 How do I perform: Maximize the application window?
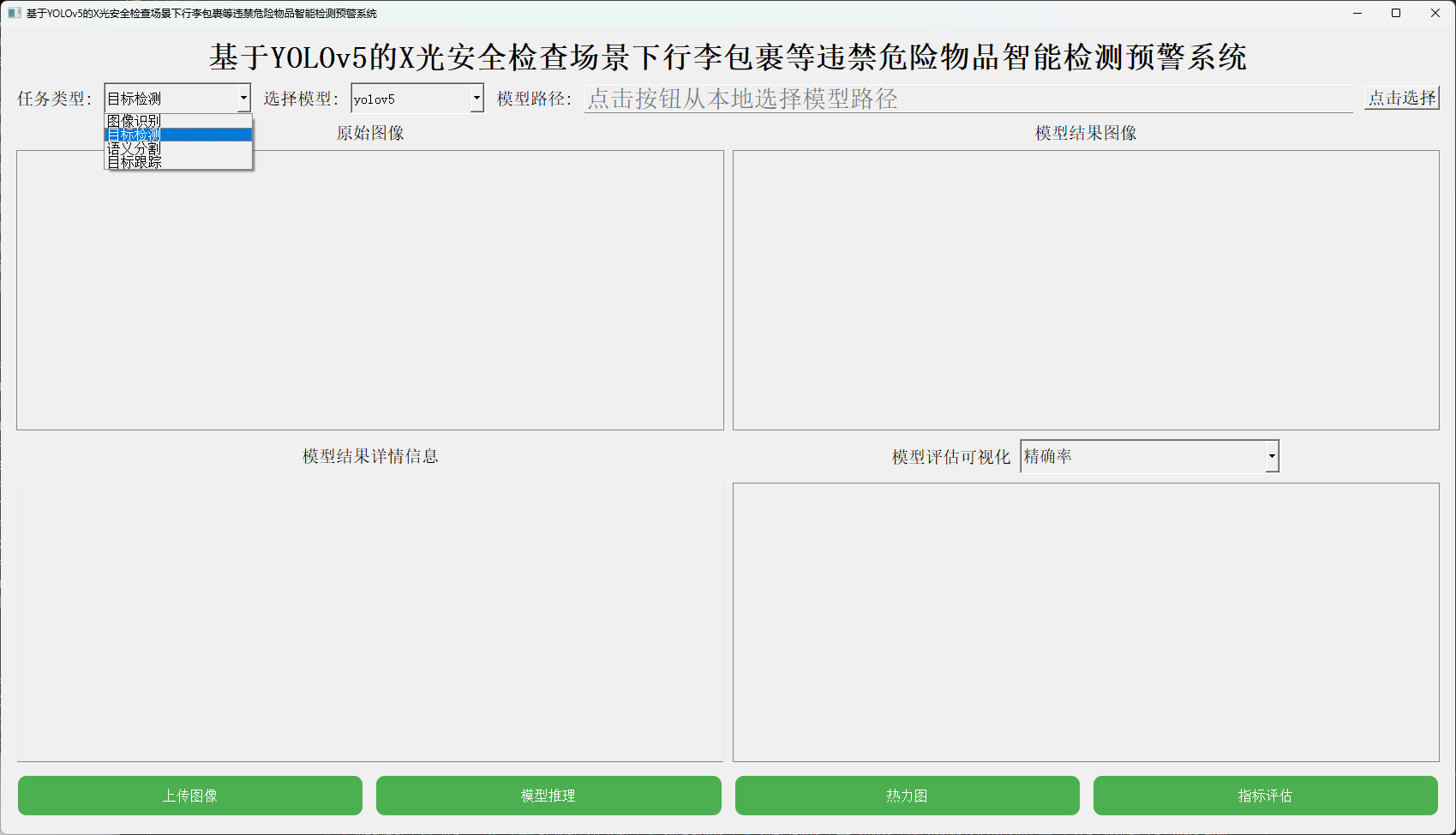1396,13
